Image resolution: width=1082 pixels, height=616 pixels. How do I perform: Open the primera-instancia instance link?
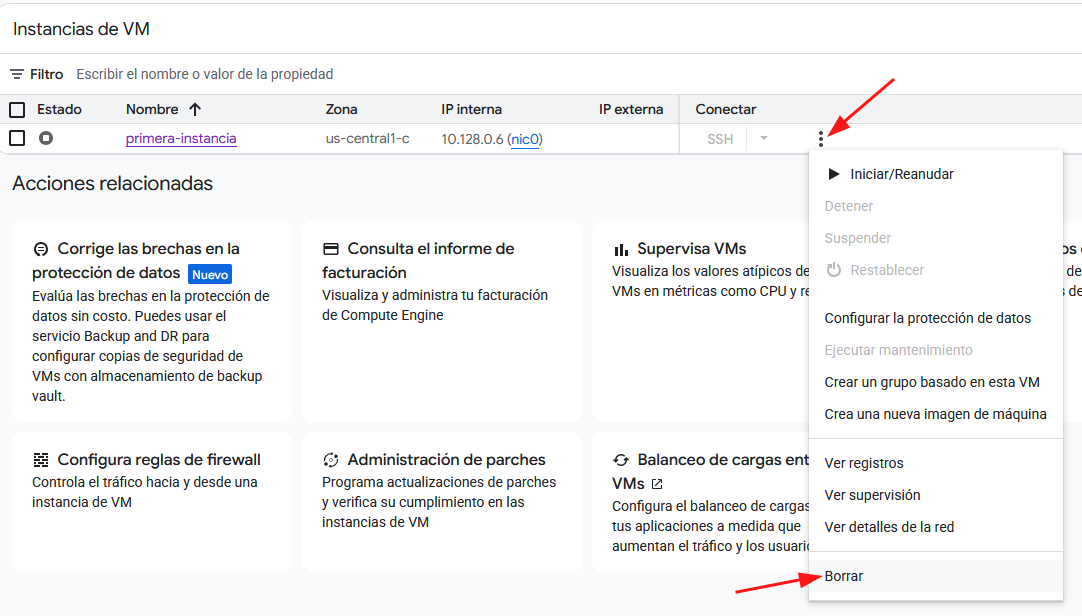coord(181,139)
